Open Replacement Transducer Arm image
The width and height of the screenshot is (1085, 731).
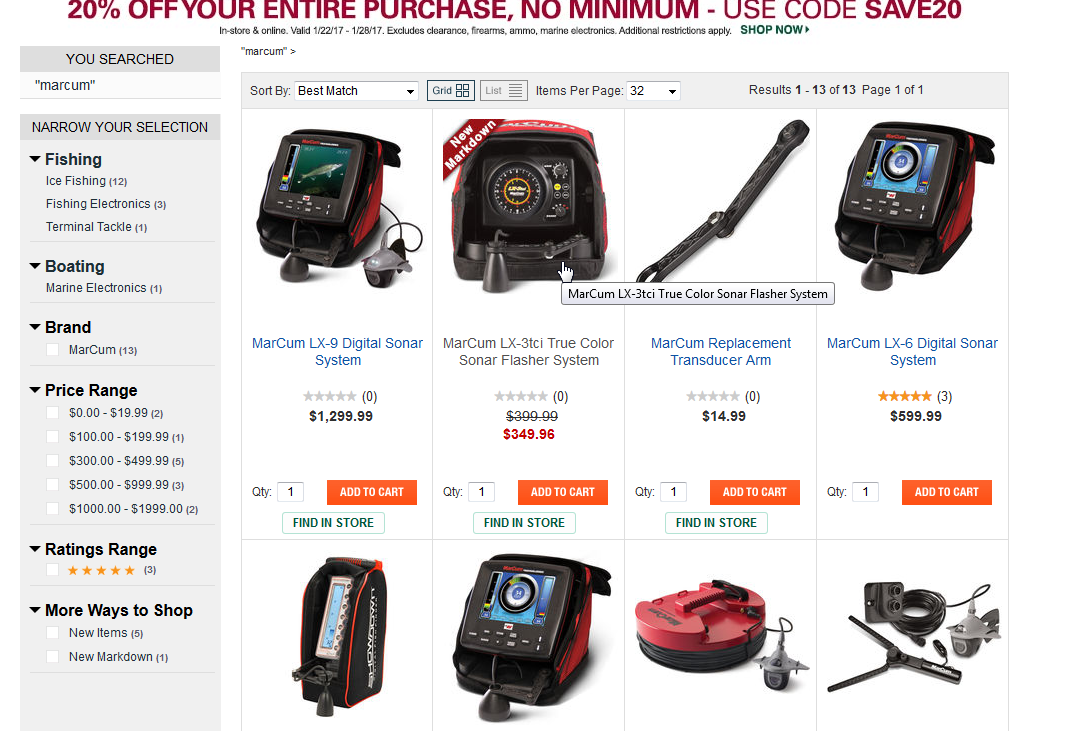pyautogui.click(x=721, y=201)
